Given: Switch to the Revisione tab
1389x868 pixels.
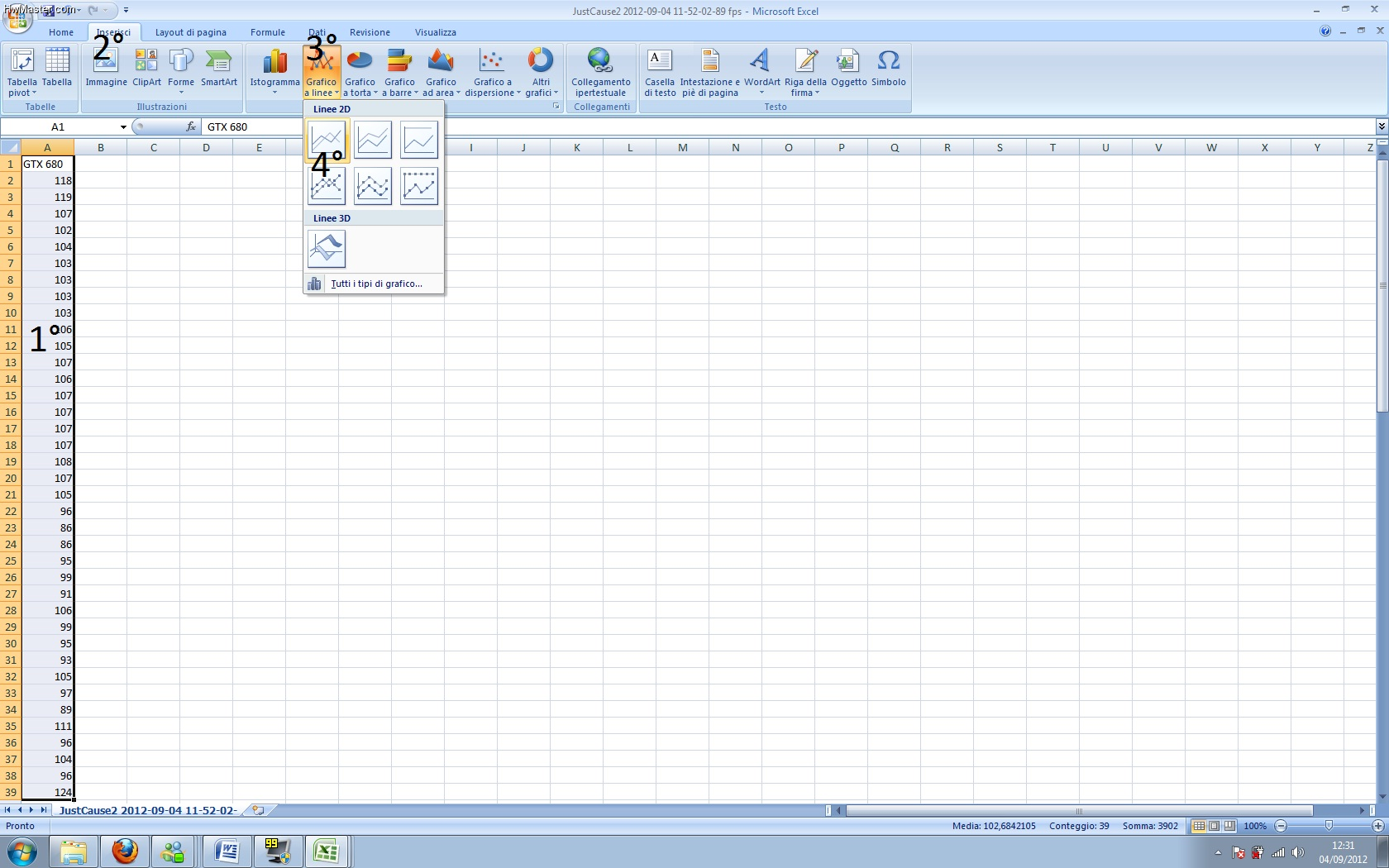Looking at the screenshot, I should tap(370, 32).
